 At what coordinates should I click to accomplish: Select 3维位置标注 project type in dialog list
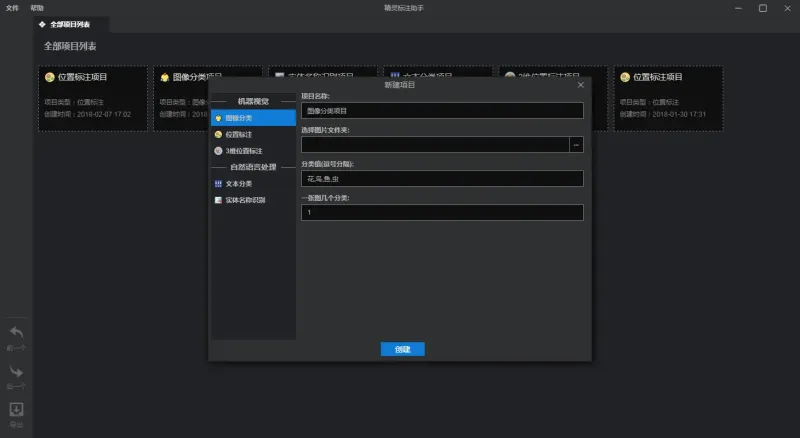coord(253,151)
